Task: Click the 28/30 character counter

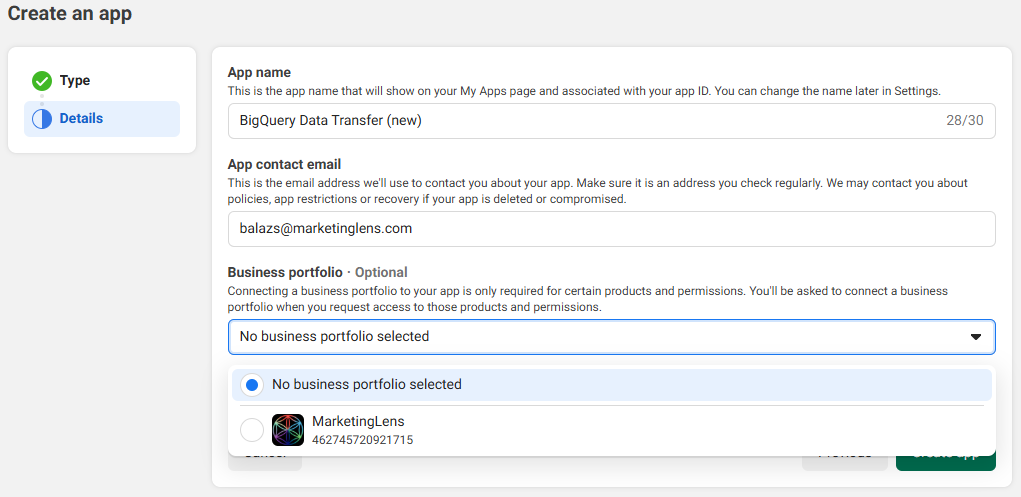Action: (x=964, y=121)
